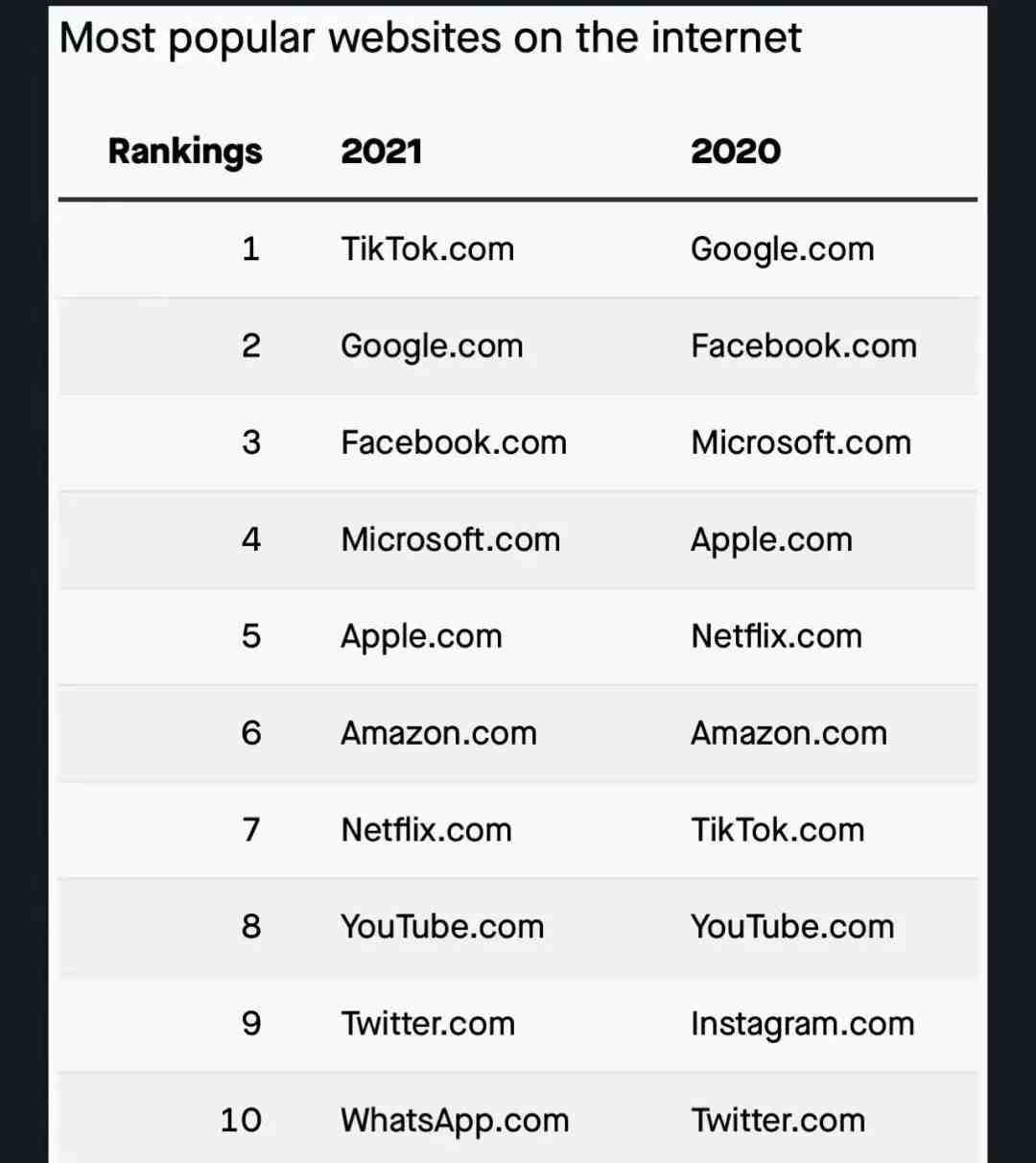1036x1163 pixels.
Task: Click YouTube.com in the 2021 column
Action: 443,927
